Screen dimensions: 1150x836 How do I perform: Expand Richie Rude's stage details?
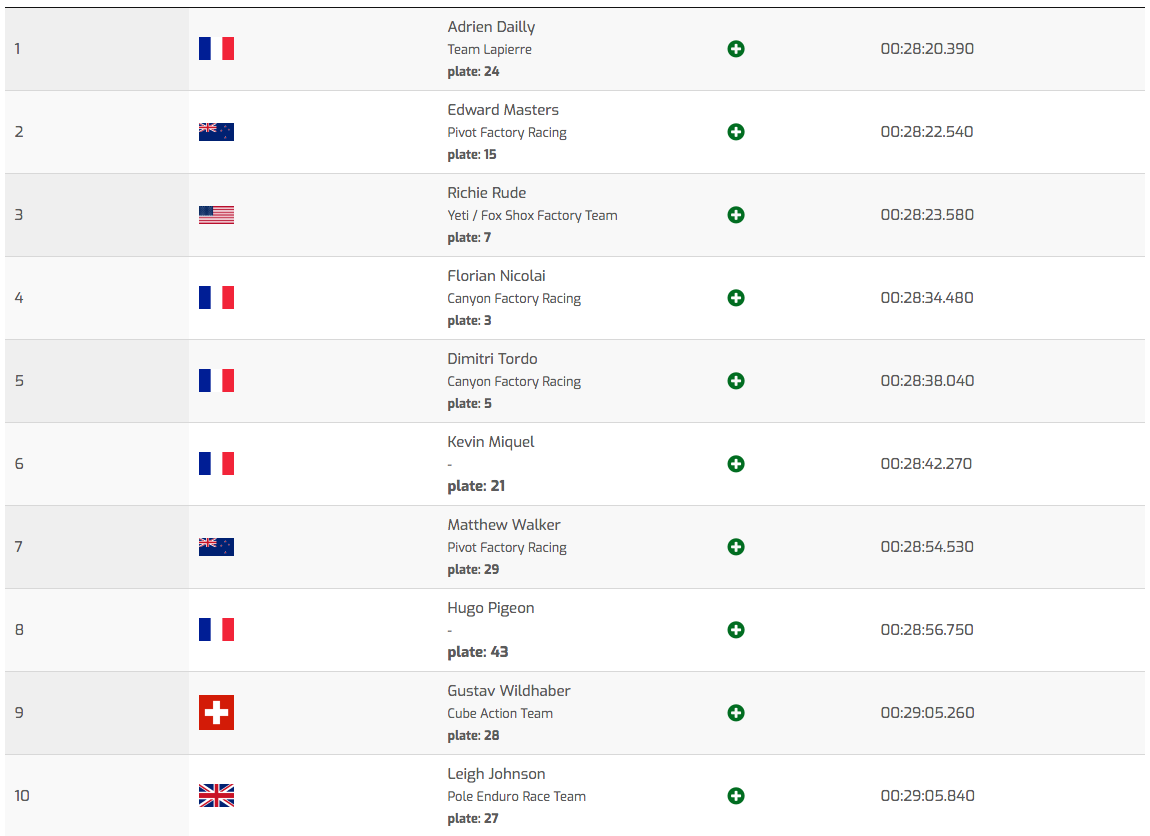pyautogui.click(x=736, y=215)
